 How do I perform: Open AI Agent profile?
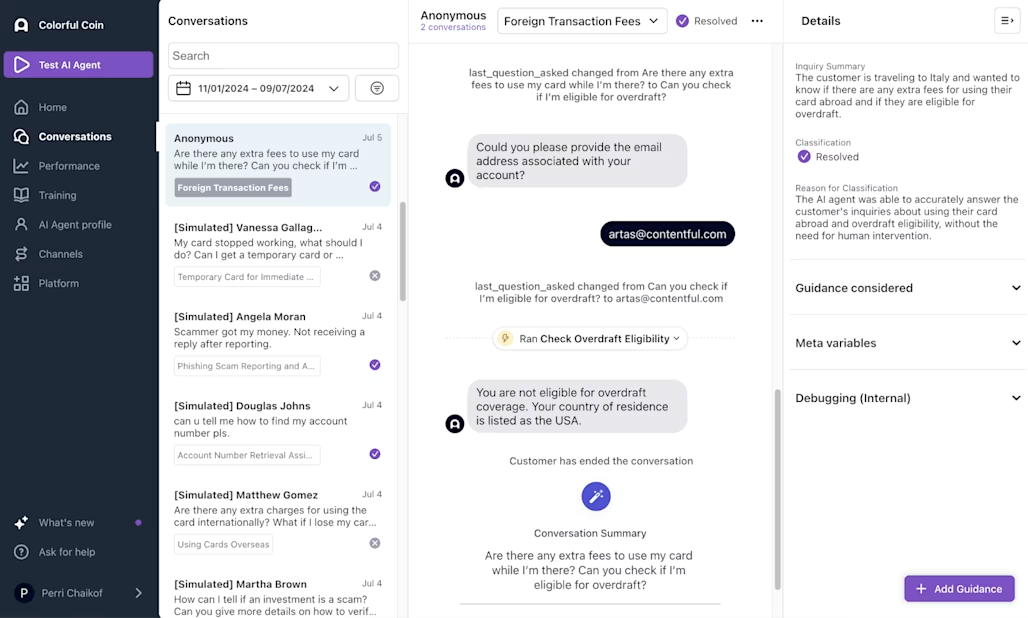point(75,225)
